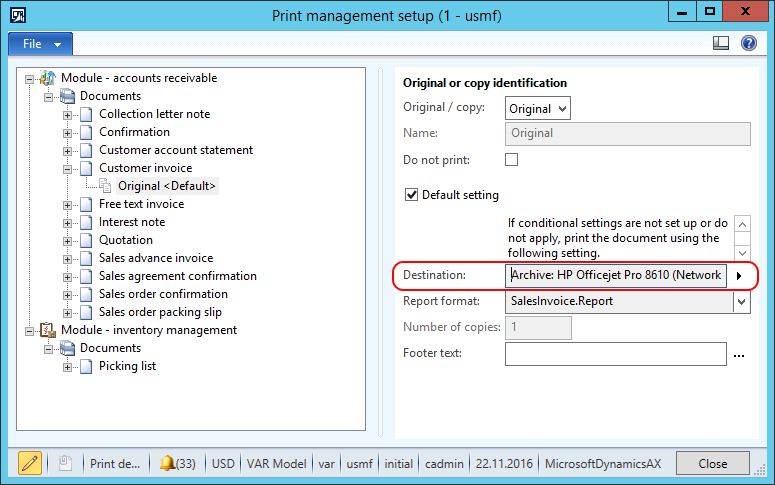The width and height of the screenshot is (775, 485).
Task: Open the Help question mark icon
Action: pyautogui.click(x=749, y=44)
